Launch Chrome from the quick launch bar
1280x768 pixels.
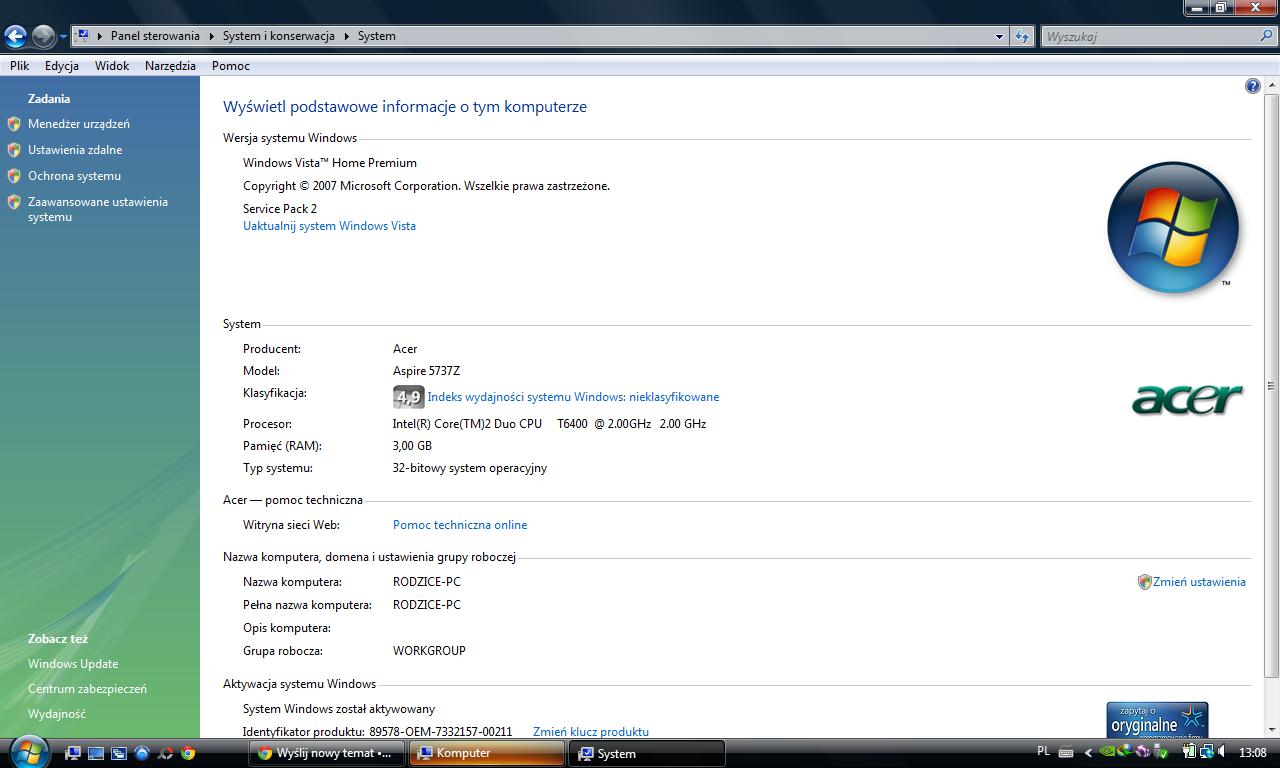coord(188,753)
